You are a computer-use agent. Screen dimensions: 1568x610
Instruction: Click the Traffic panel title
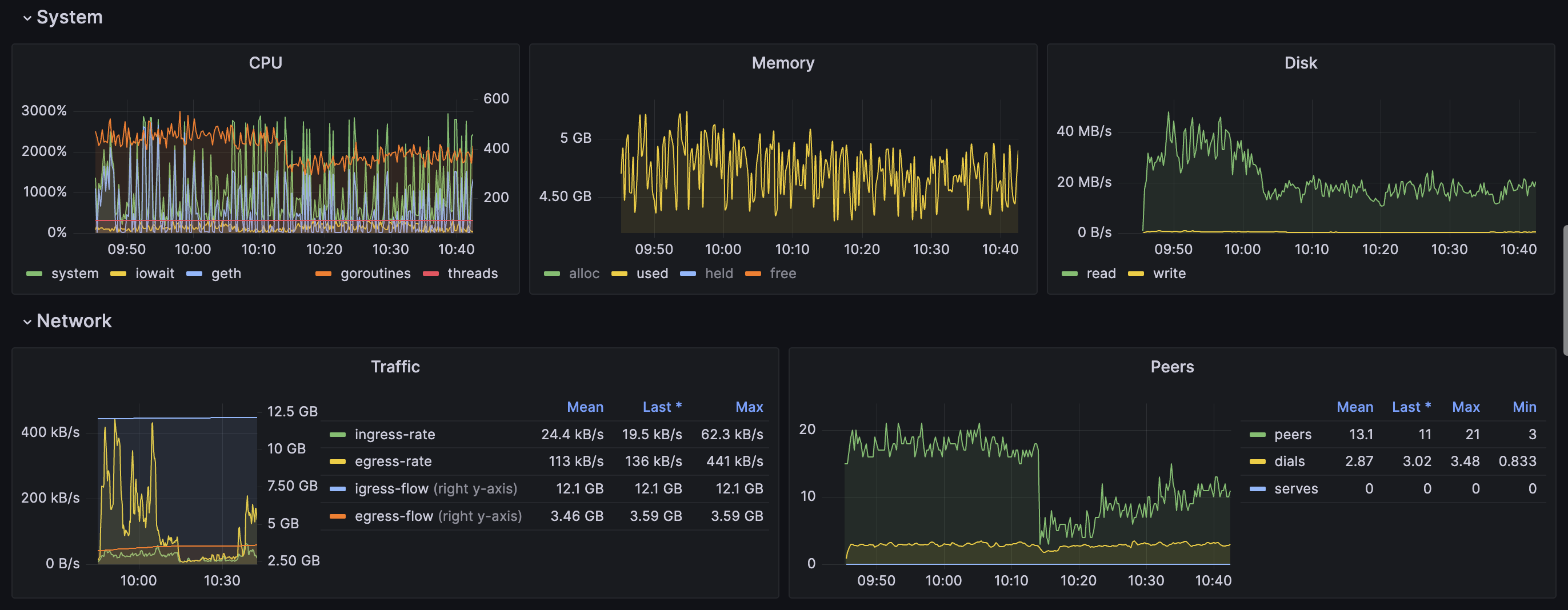click(x=395, y=367)
